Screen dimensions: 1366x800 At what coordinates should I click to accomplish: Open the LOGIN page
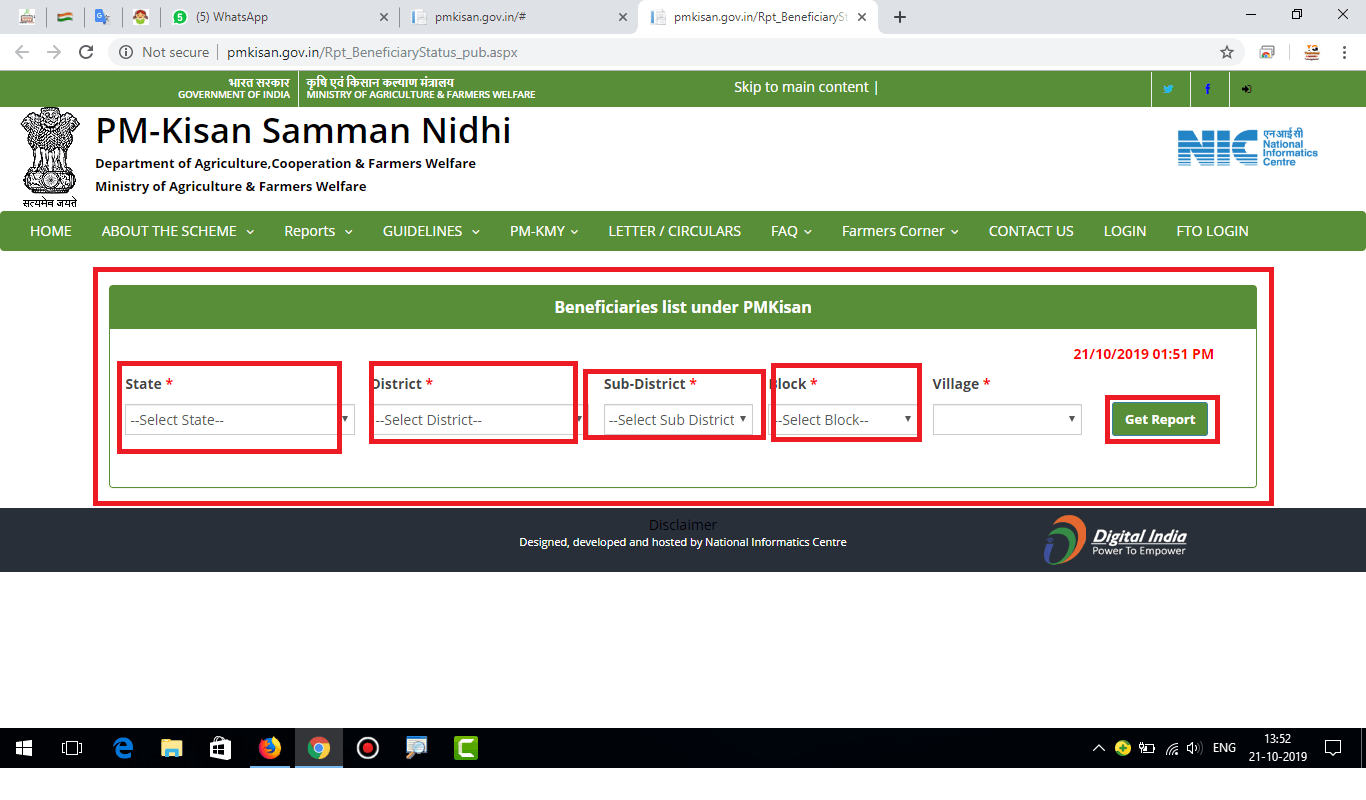click(x=1125, y=231)
